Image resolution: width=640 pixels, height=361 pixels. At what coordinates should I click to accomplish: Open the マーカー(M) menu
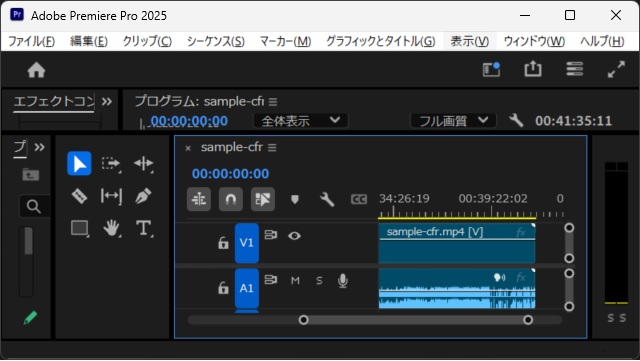(285, 41)
